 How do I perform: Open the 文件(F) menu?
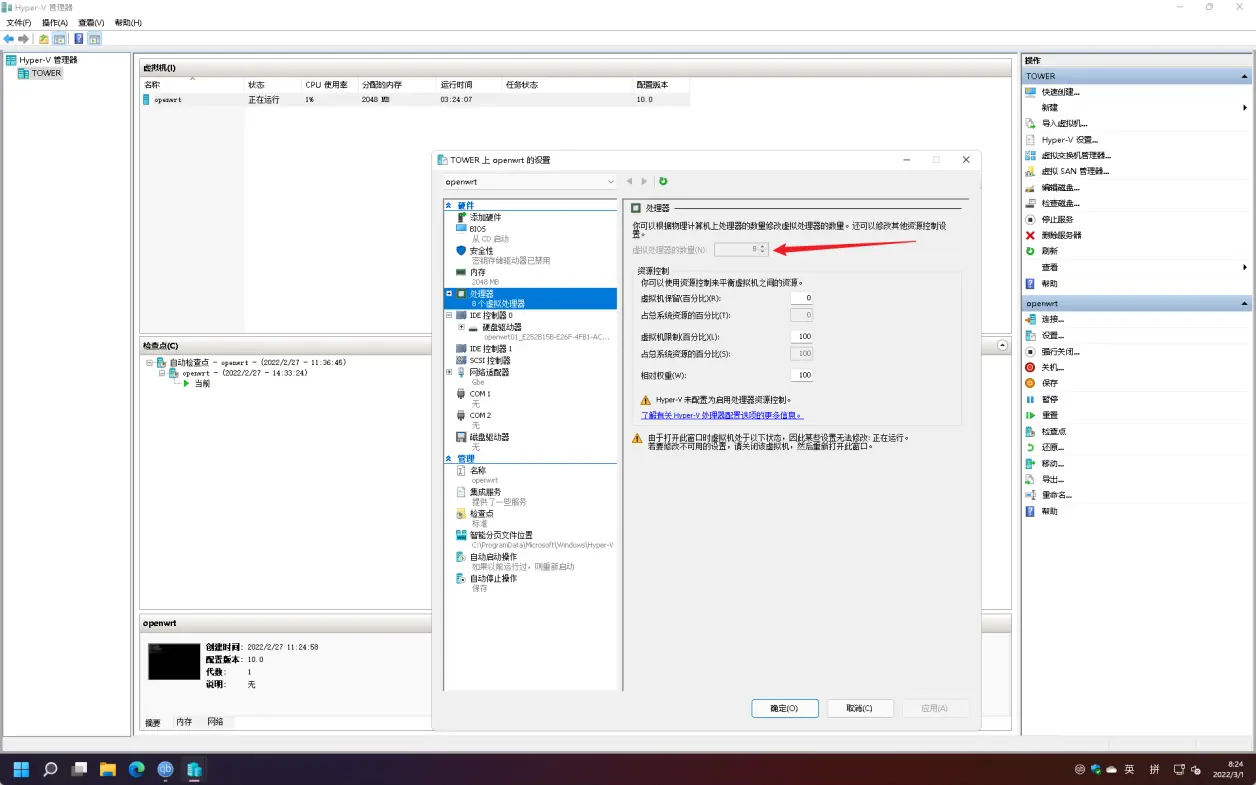19,22
